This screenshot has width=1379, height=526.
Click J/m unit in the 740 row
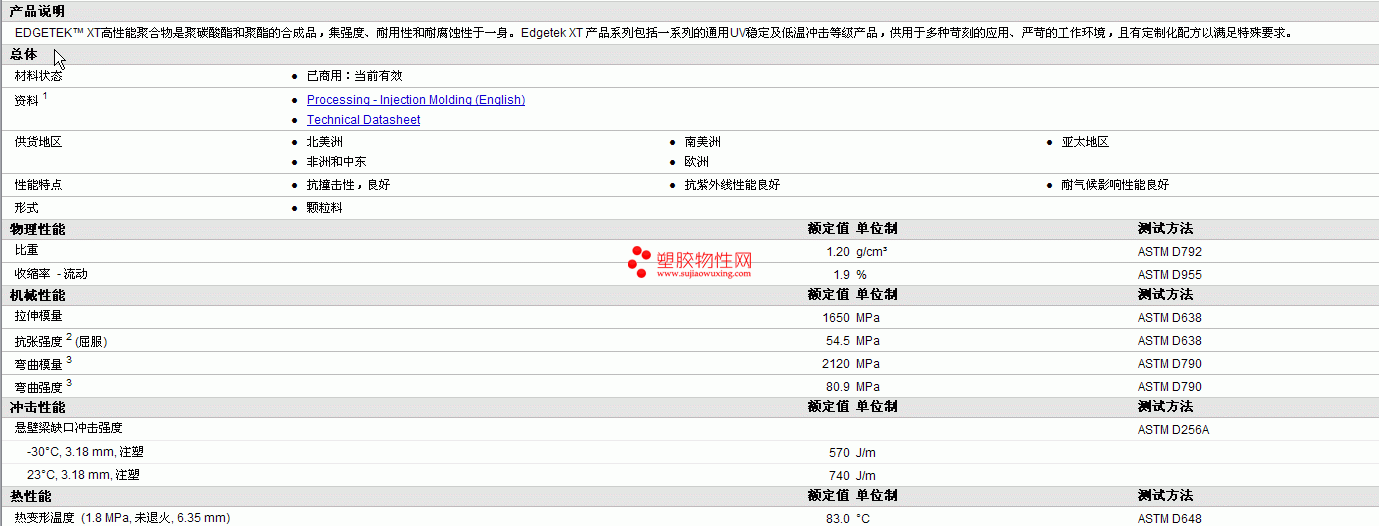coord(866,476)
